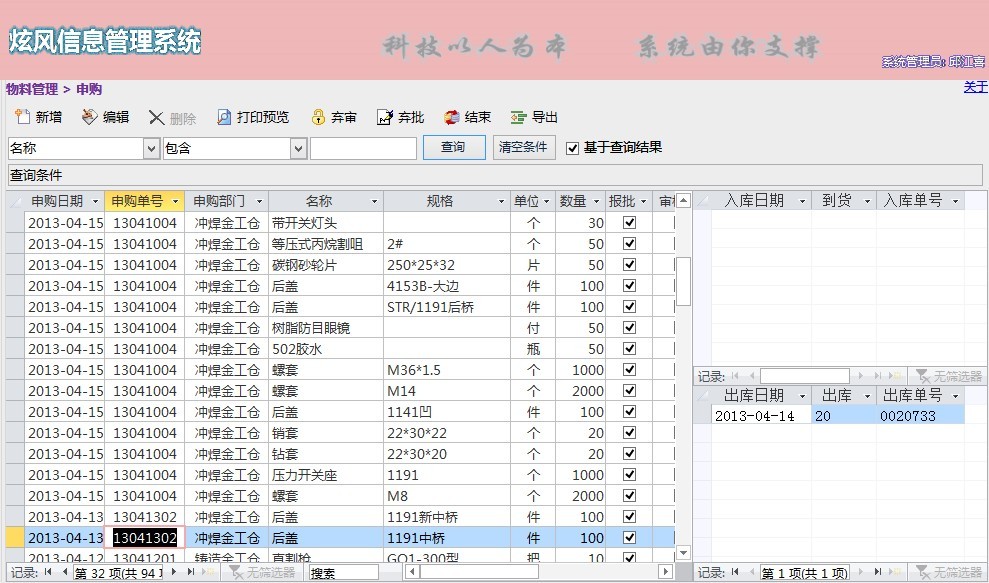
Task: Open 入库日期 column filter dropdown
Action: click(x=802, y=201)
